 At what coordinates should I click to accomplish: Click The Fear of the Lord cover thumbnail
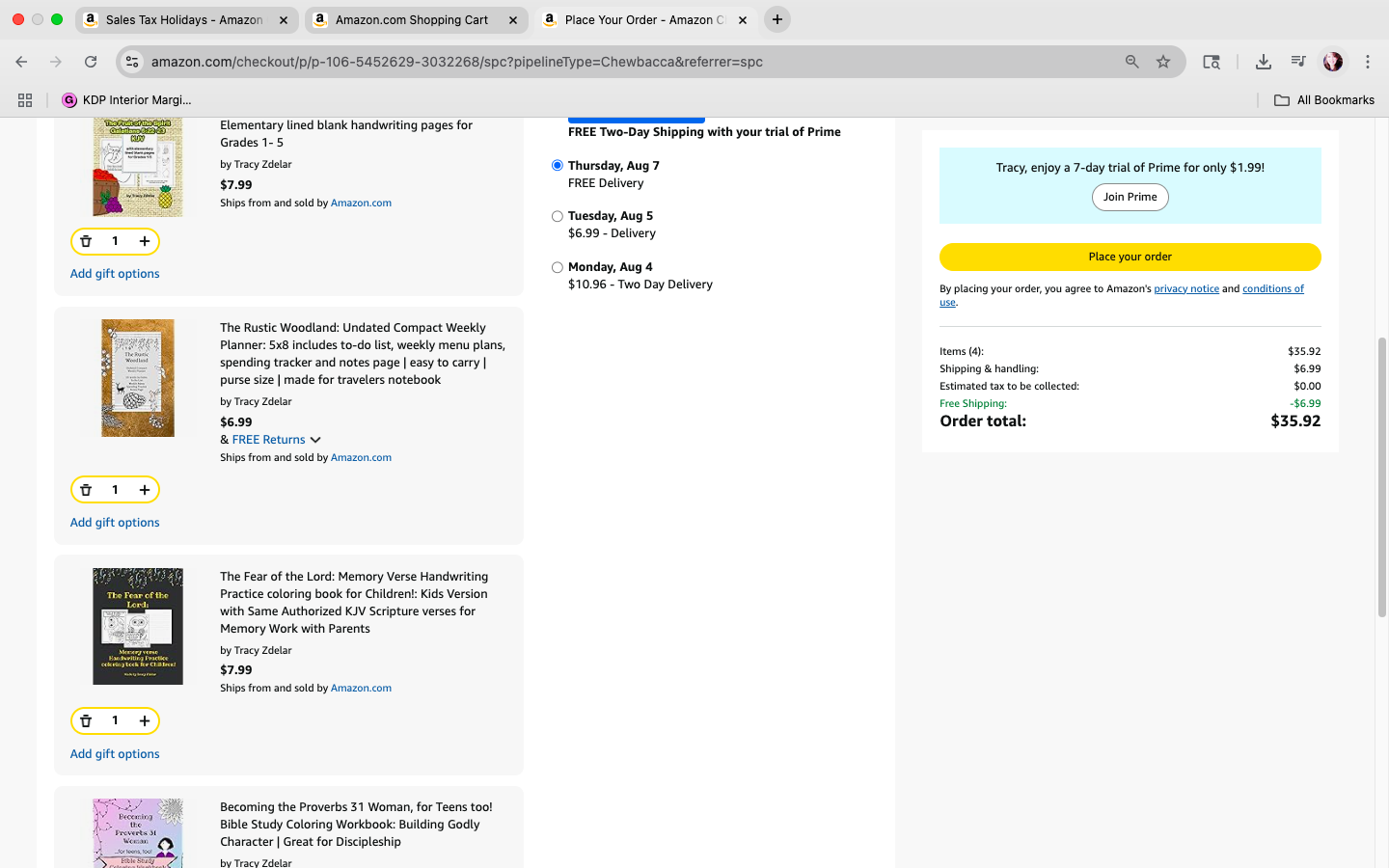tap(138, 627)
